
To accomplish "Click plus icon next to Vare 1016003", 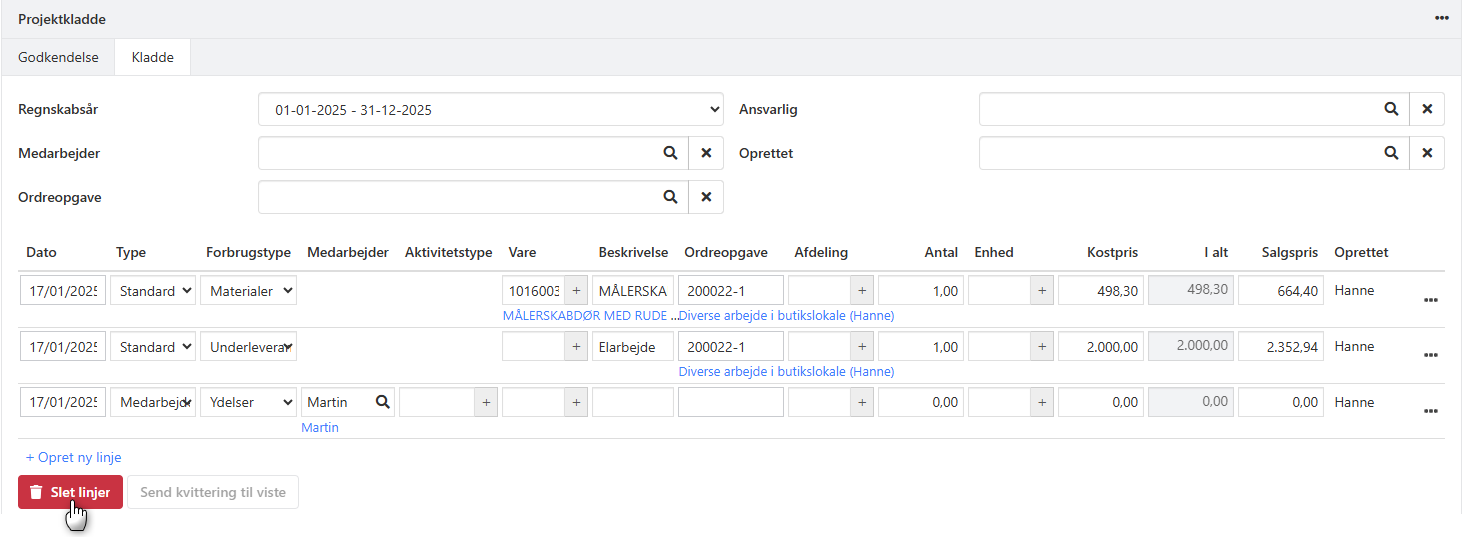I will click(576, 291).
